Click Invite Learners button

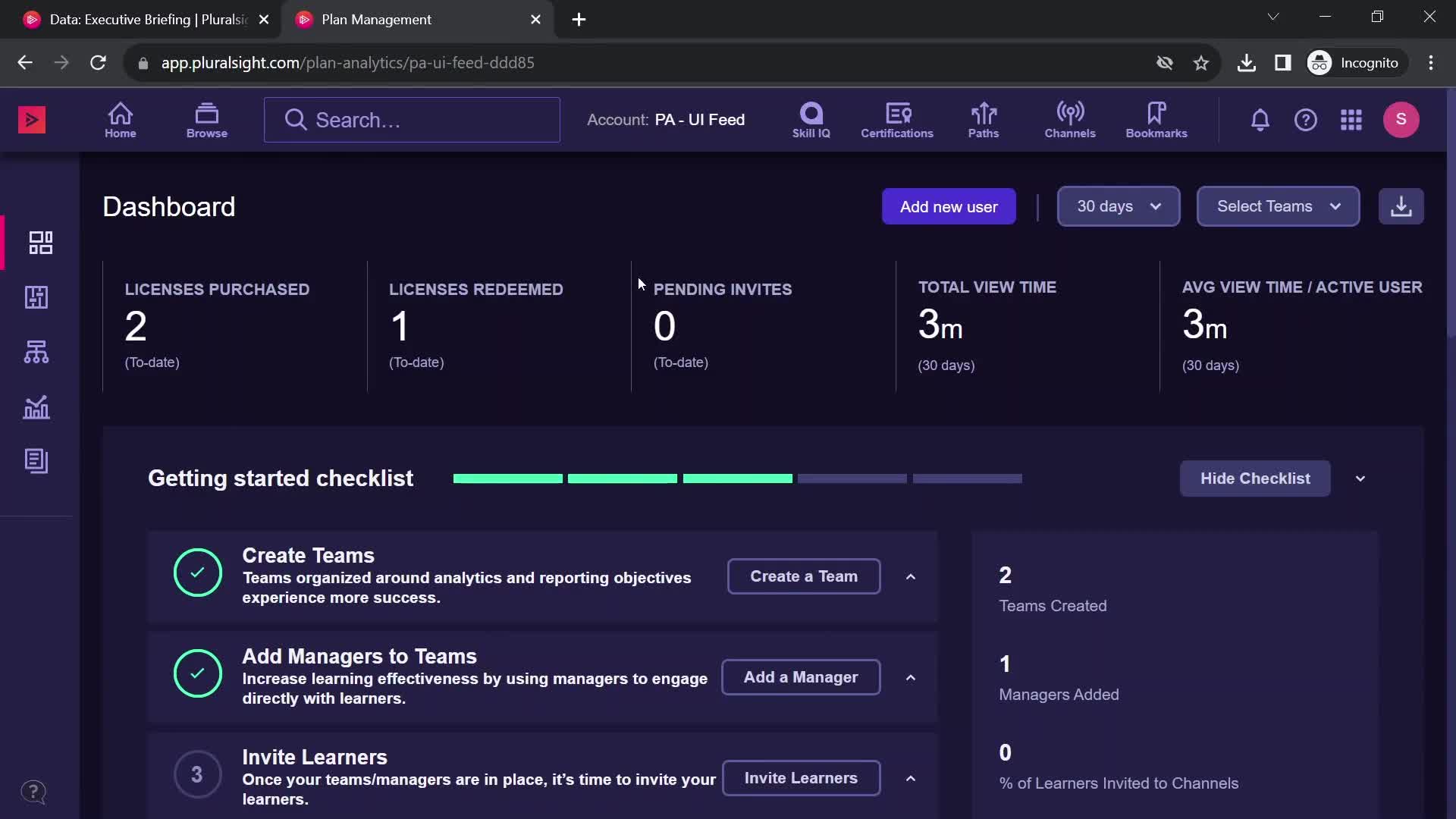(x=800, y=778)
